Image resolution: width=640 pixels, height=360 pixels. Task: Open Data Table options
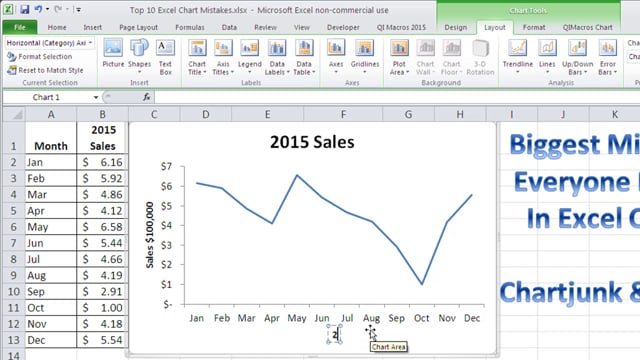coord(304,58)
